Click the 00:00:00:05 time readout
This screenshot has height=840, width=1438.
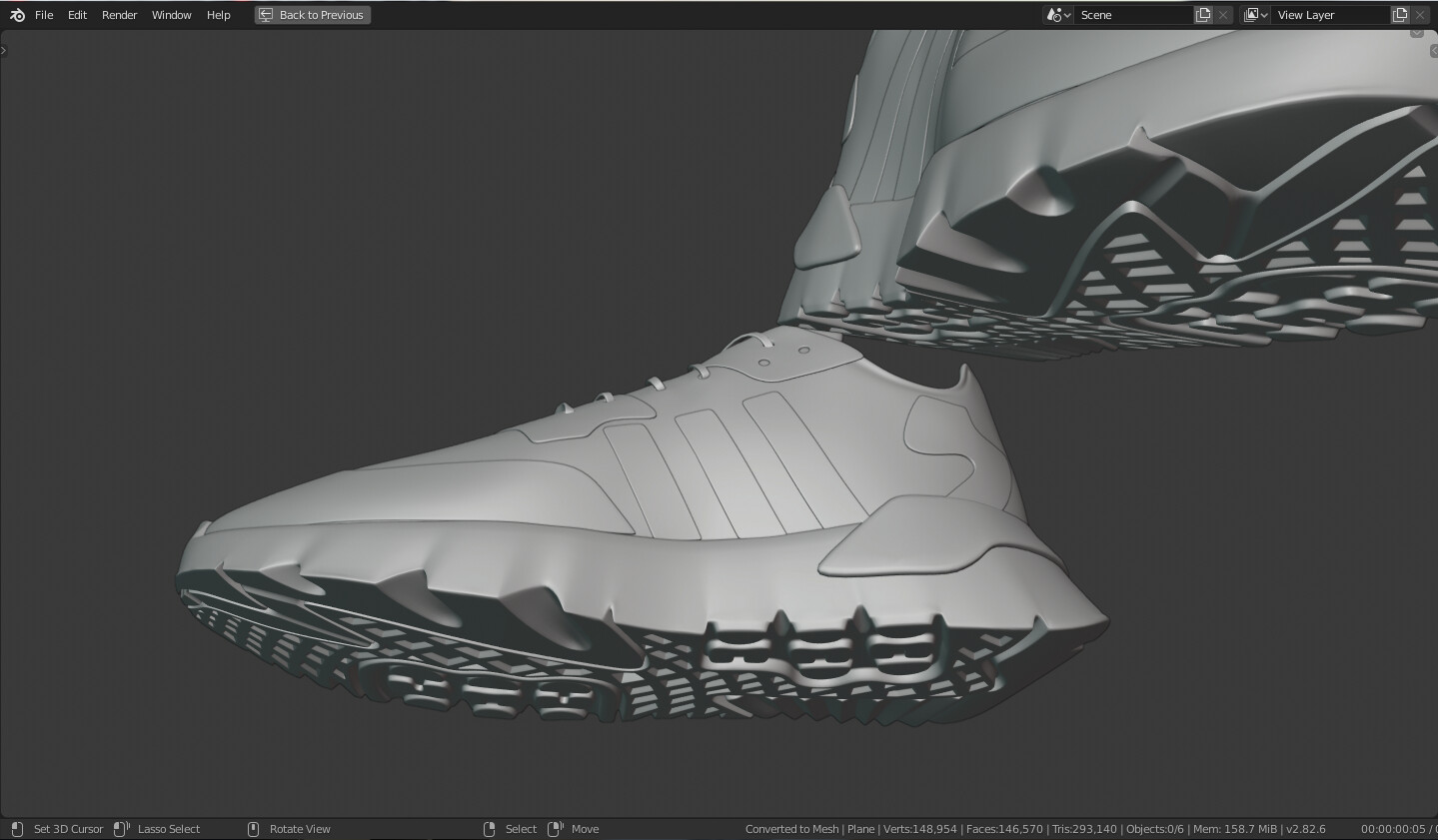point(1393,829)
